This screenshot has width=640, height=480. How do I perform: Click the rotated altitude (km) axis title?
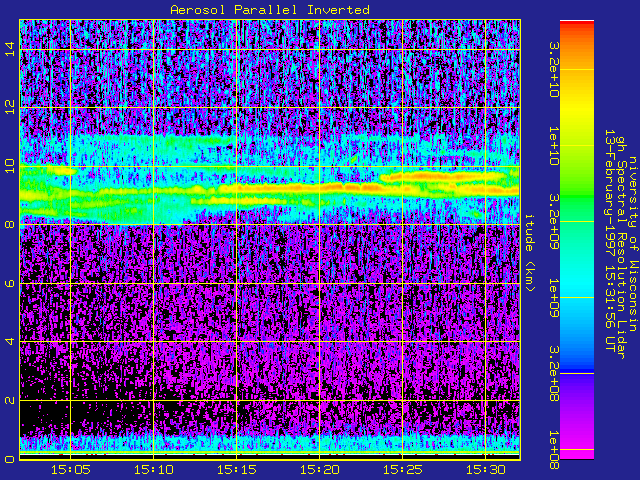[529, 253]
